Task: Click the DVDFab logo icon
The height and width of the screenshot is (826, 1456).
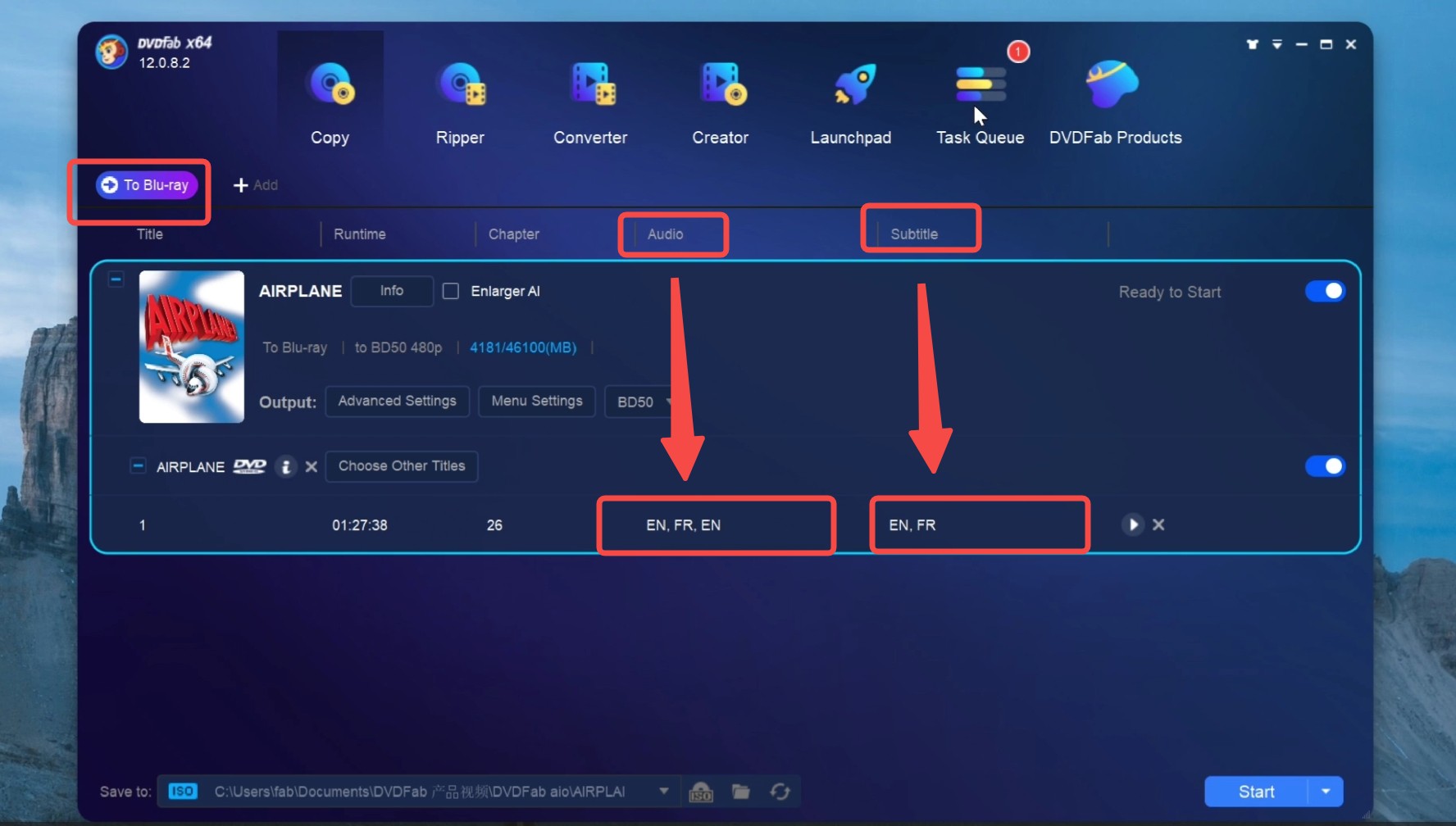Action: pos(111,52)
